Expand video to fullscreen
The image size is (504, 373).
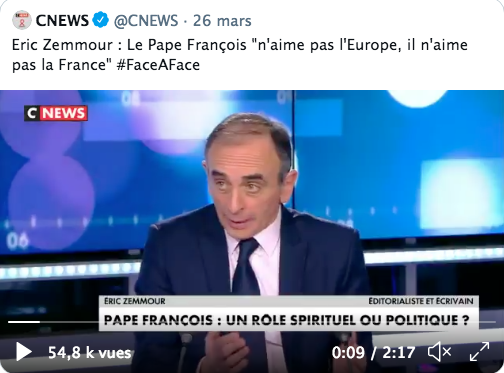tap(480, 352)
